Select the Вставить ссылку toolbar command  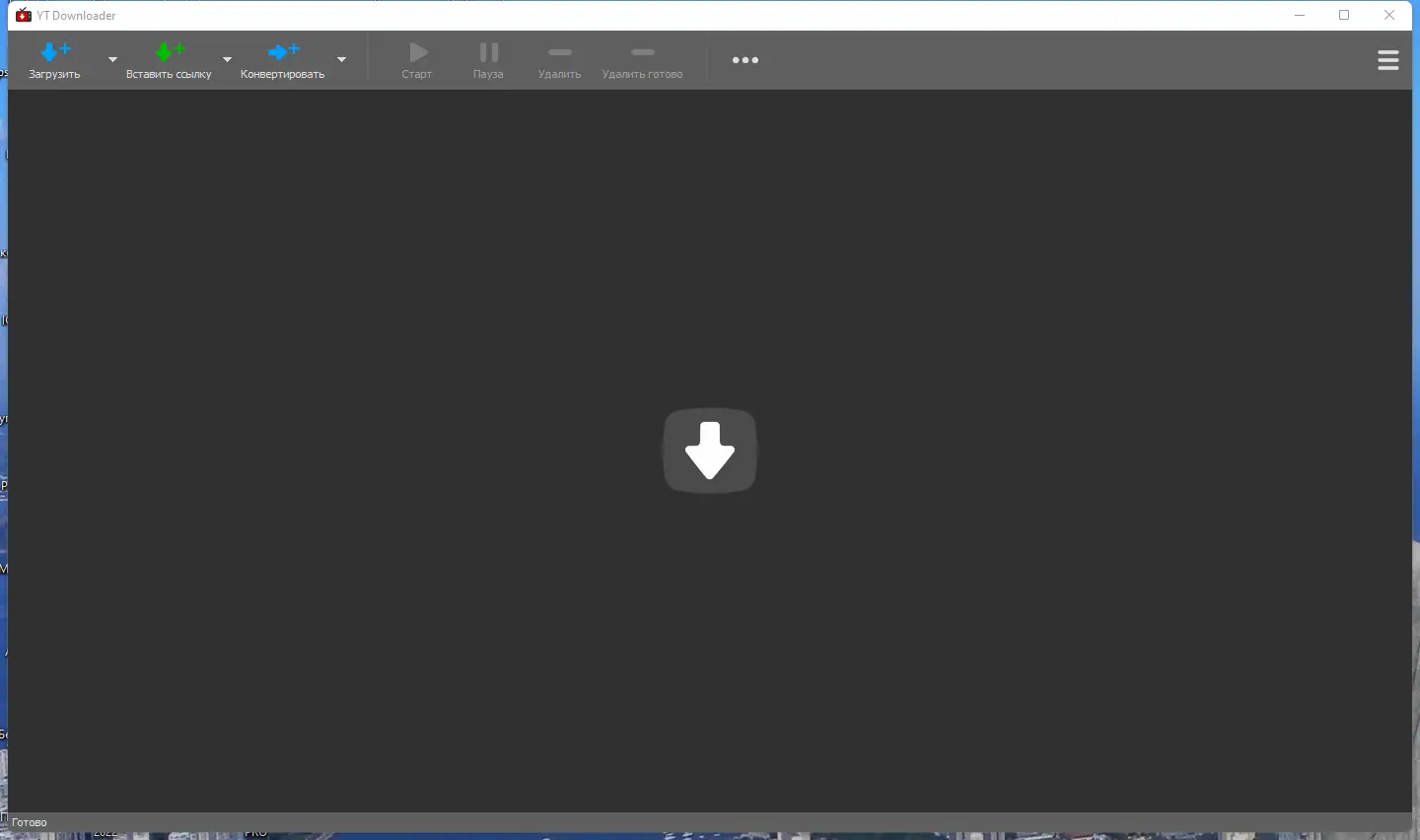[x=169, y=73]
